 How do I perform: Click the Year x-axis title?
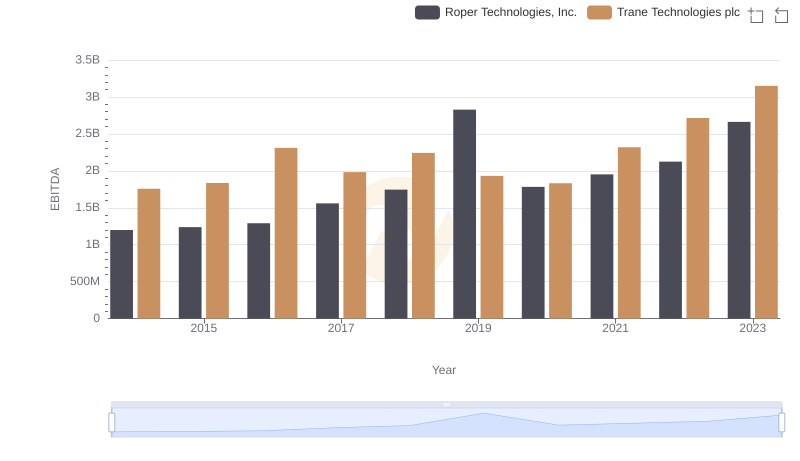pos(444,370)
